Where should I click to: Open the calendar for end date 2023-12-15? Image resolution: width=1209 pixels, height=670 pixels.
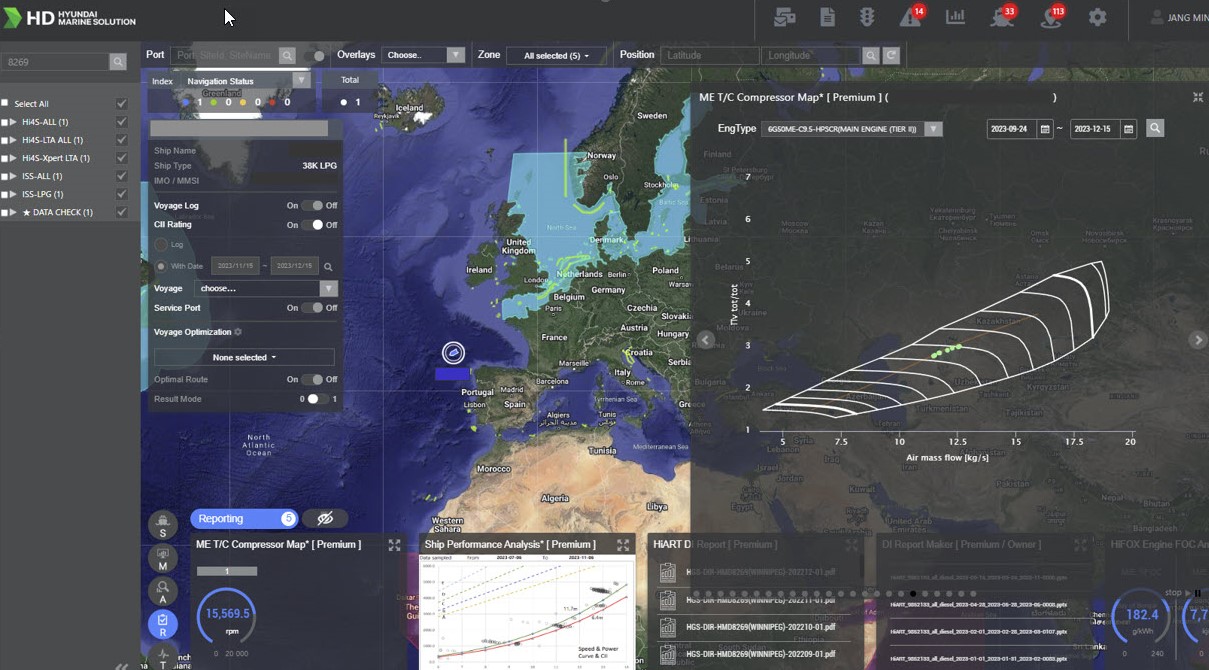[x=1129, y=129]
